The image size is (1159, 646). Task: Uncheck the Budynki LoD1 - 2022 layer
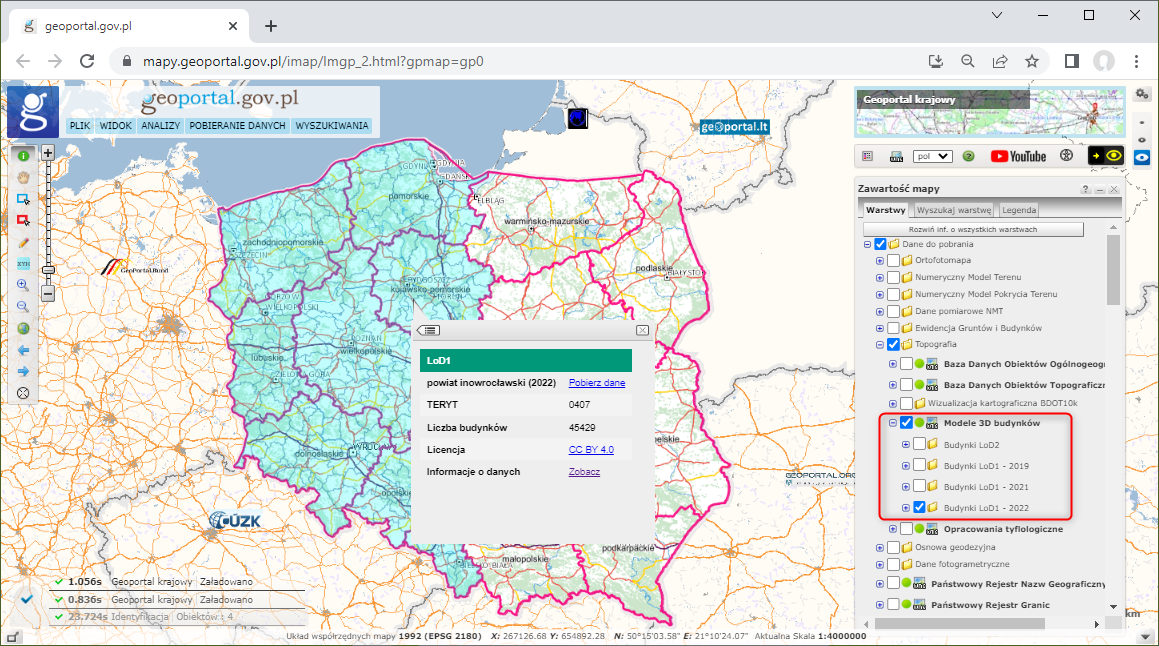tap(919, 508)
